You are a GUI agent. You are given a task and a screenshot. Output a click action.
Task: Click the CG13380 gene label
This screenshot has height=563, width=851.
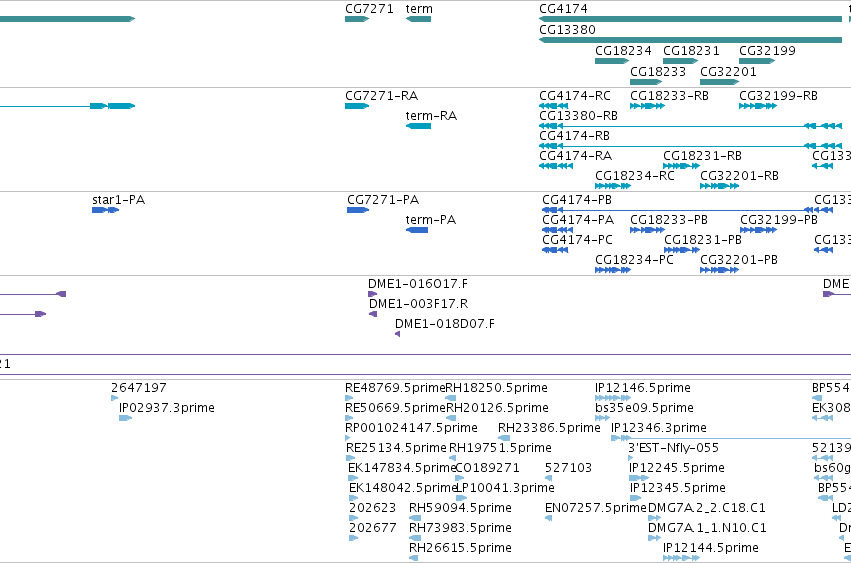click(x=567, y=30)
